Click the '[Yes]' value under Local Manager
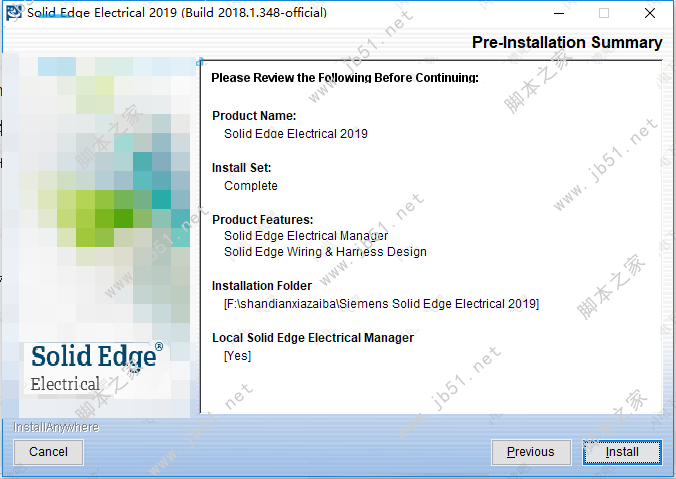676x479 pixels. click(x=237, y=356)
